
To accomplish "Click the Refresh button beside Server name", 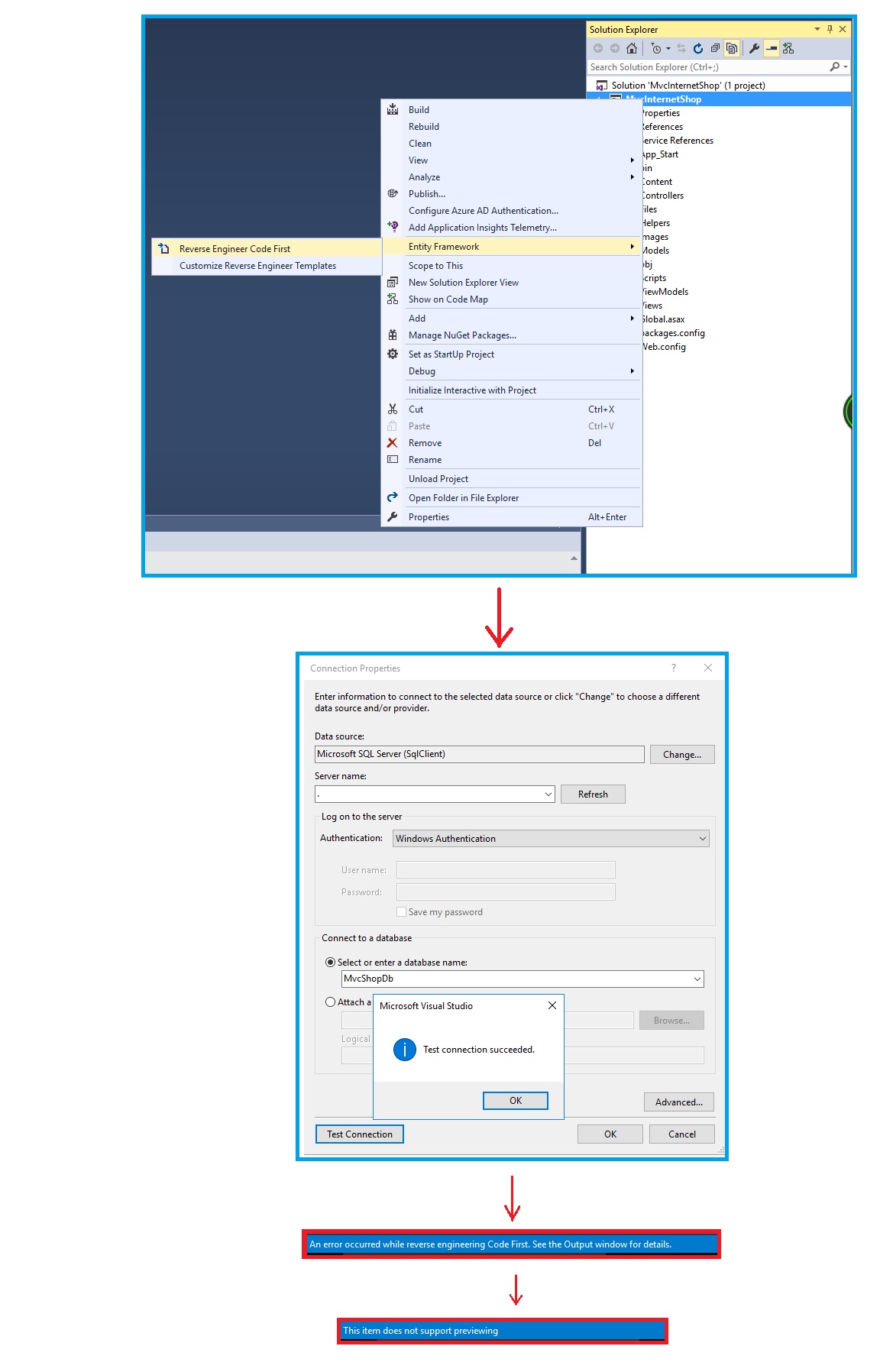I will [x=593, y=794].
